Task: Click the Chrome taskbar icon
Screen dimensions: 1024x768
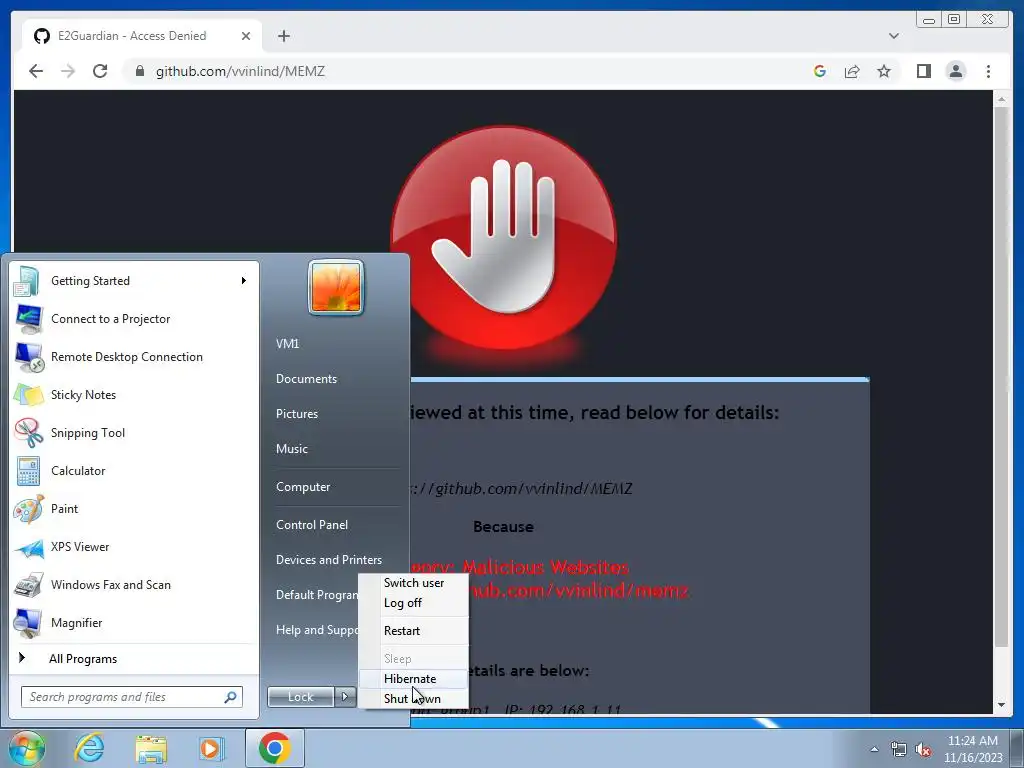Action: [274, 748]
